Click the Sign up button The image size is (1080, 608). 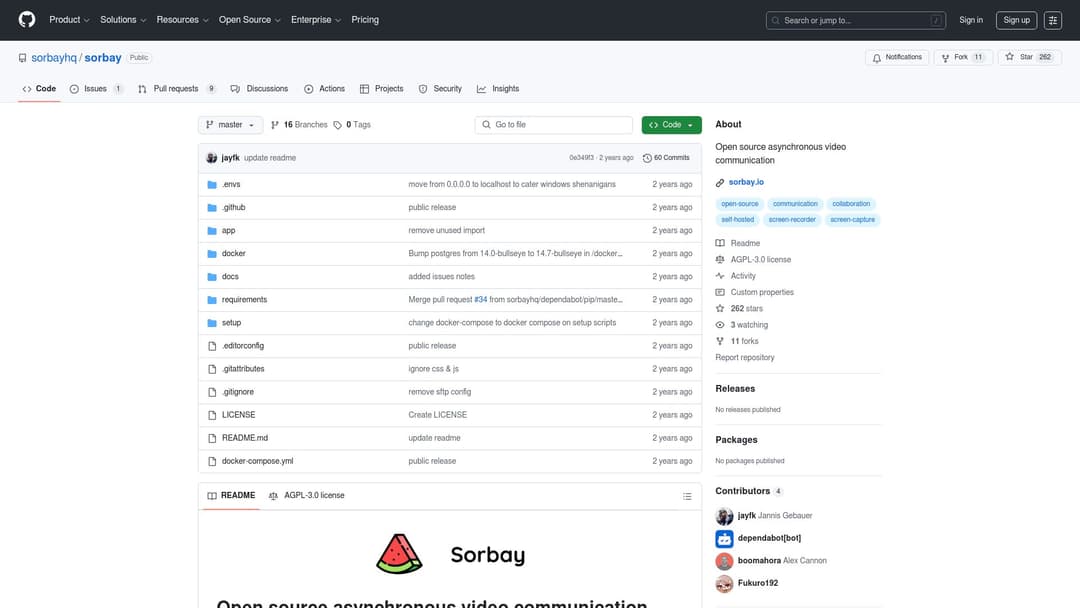(1016, 20)
